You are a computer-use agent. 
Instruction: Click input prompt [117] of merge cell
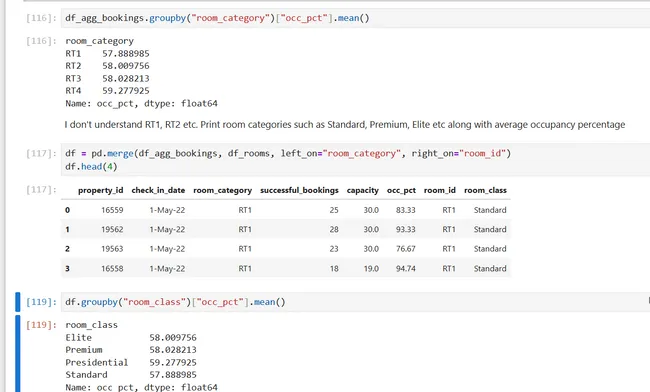(x=41, y=154)
